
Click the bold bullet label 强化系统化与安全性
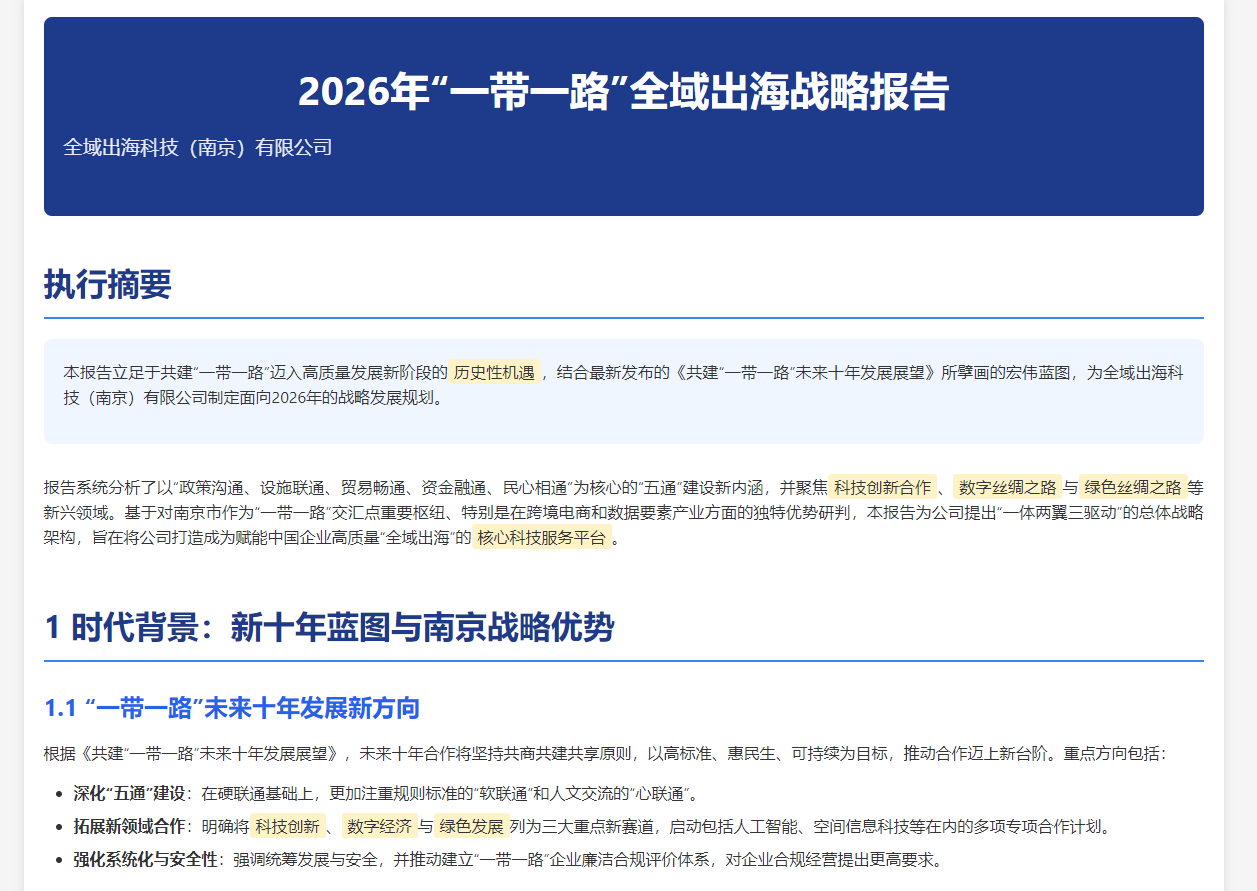[146, 859]
